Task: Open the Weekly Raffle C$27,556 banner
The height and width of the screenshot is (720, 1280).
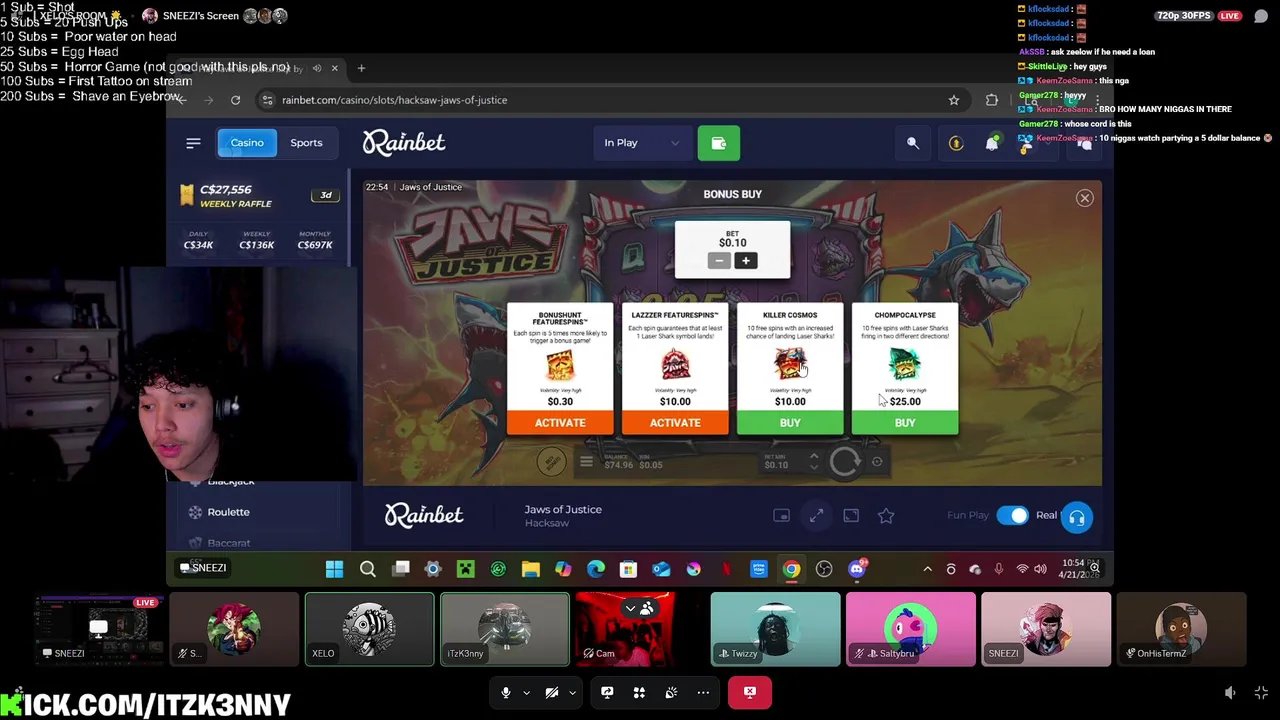Action: [260, 195]
